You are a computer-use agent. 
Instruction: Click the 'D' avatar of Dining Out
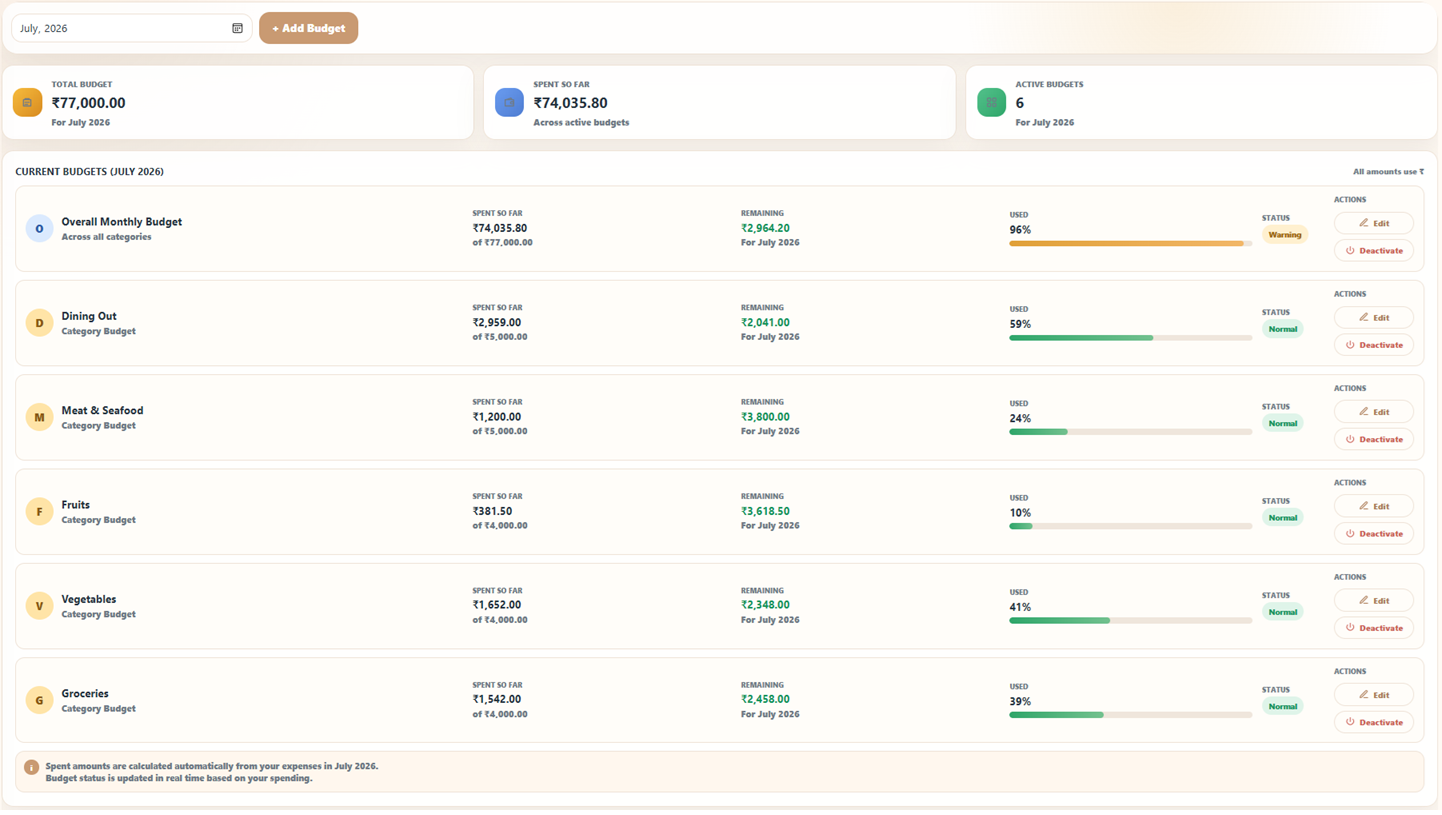(39, 323)
